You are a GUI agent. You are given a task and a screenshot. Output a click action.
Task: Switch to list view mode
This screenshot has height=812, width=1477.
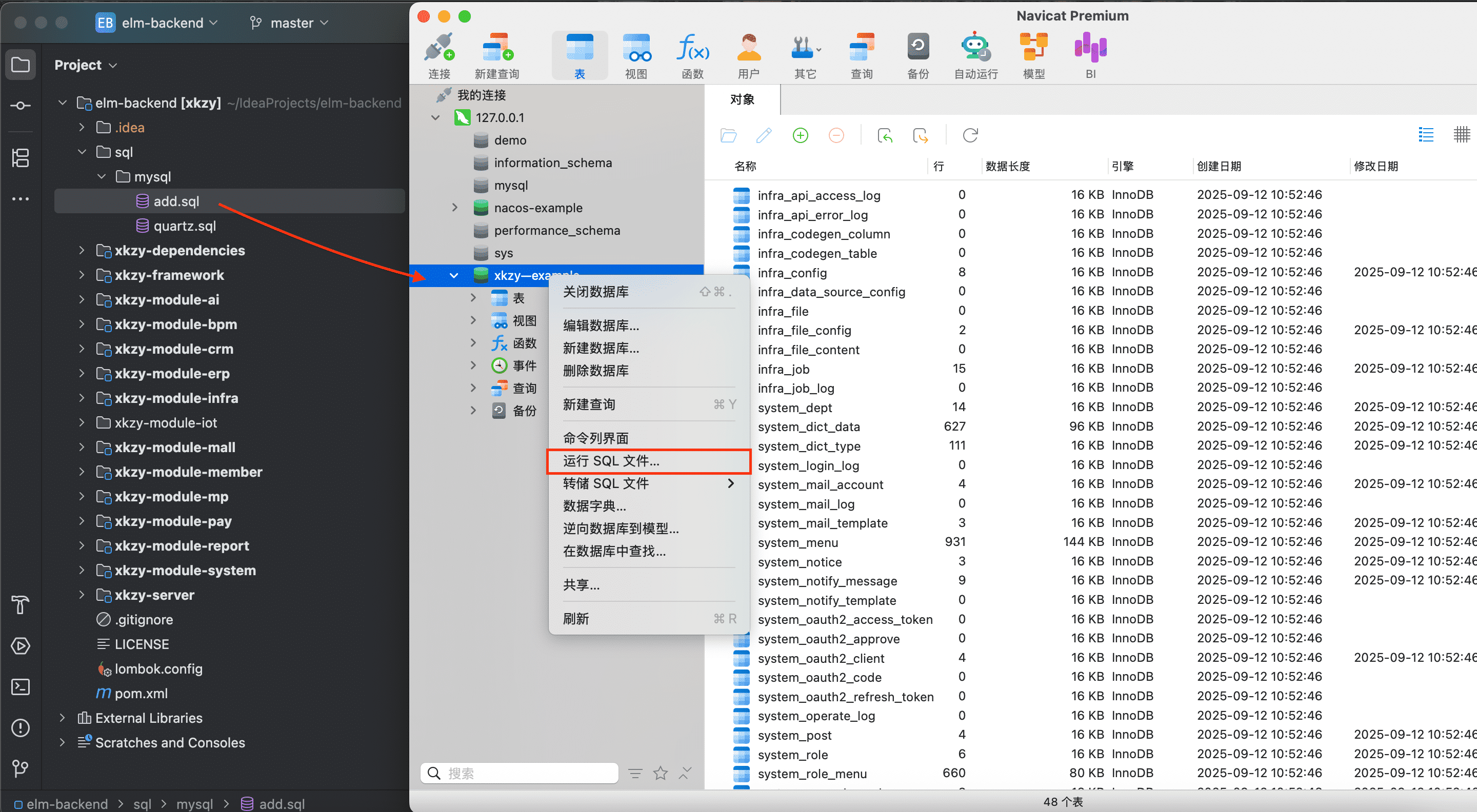pyautogui.click(x=1425, y=135)
